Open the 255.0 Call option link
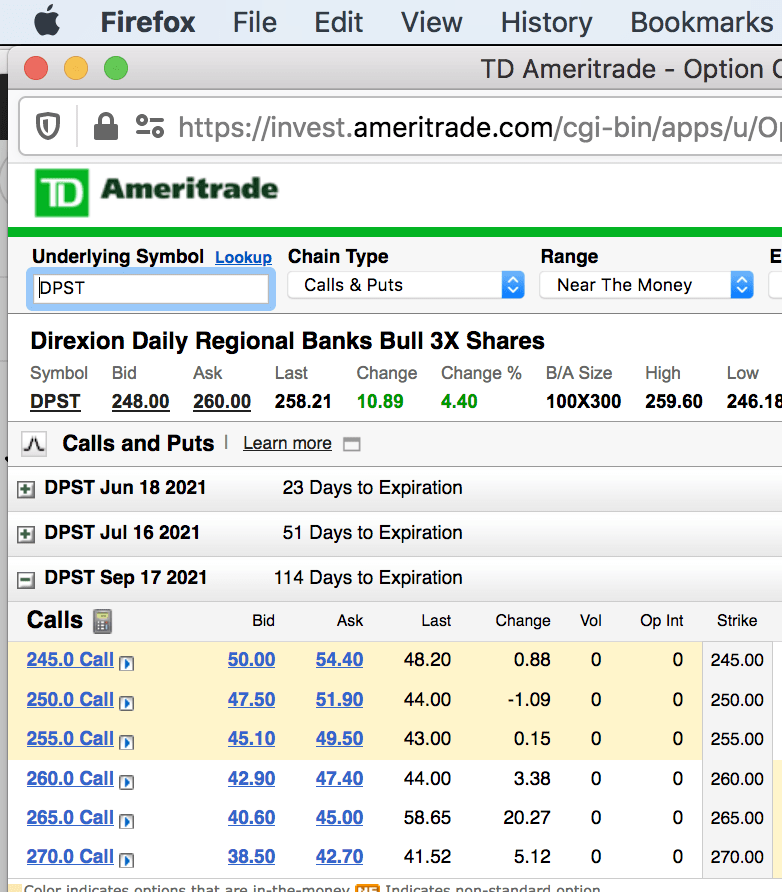Image resolution: width=782 pixels, height=892 pixels. [x=70, y=738]
